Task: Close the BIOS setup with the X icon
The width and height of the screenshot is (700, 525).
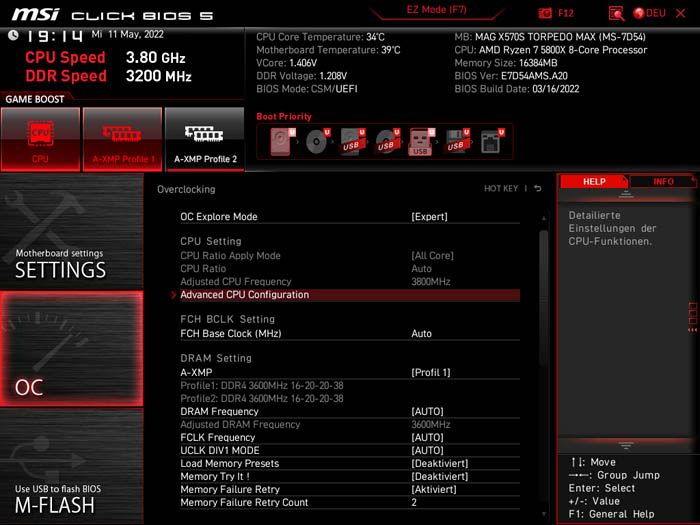Action: coord(680,13)
